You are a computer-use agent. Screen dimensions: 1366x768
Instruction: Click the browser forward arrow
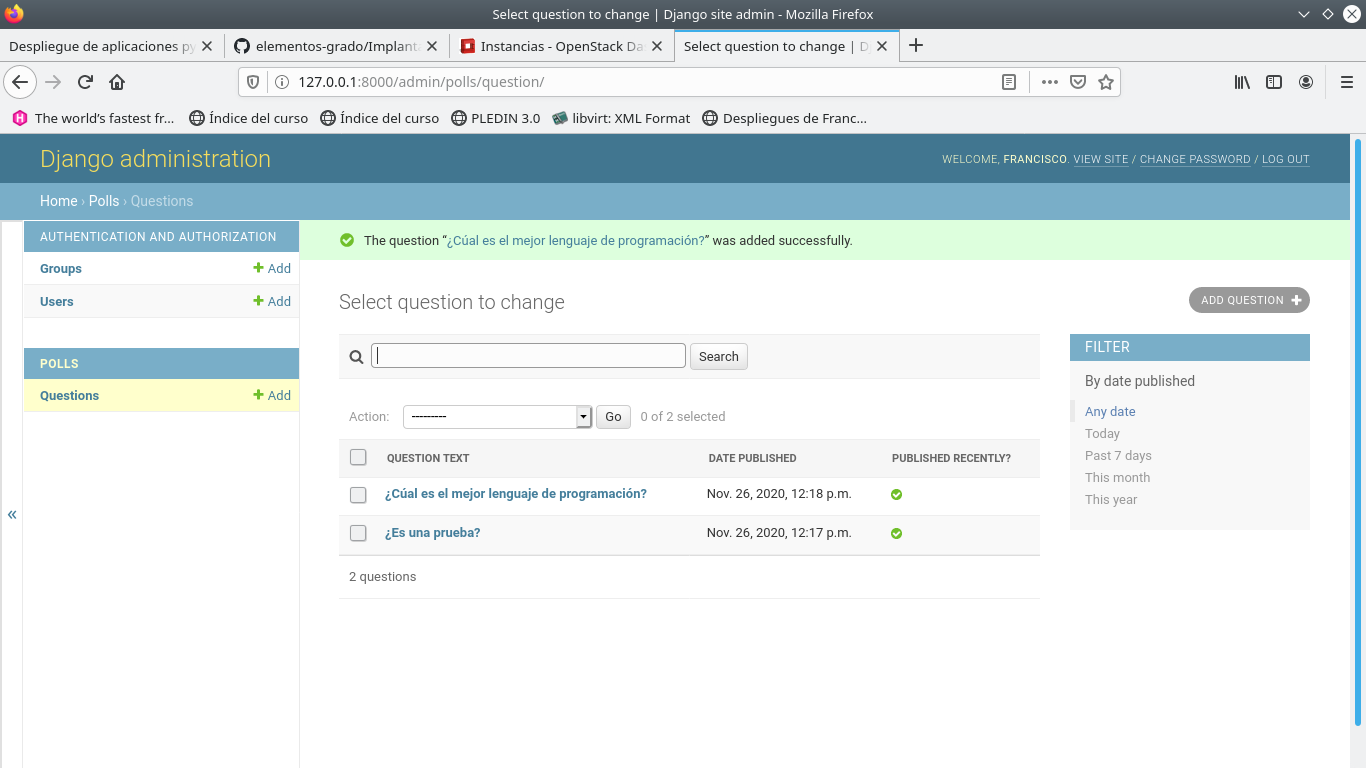(54, 82)
